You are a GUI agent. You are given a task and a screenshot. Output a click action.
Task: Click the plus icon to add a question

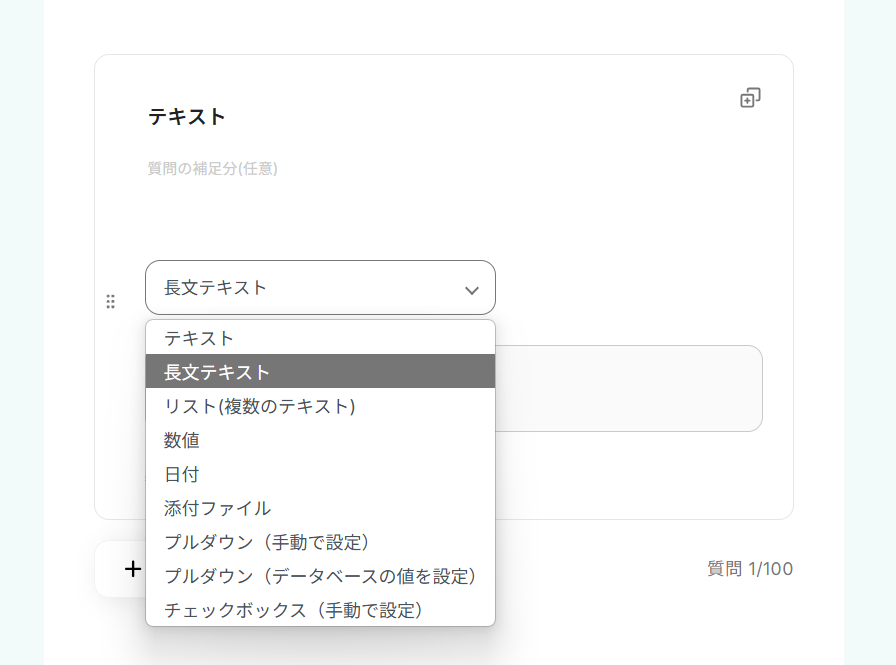(133, 569)
